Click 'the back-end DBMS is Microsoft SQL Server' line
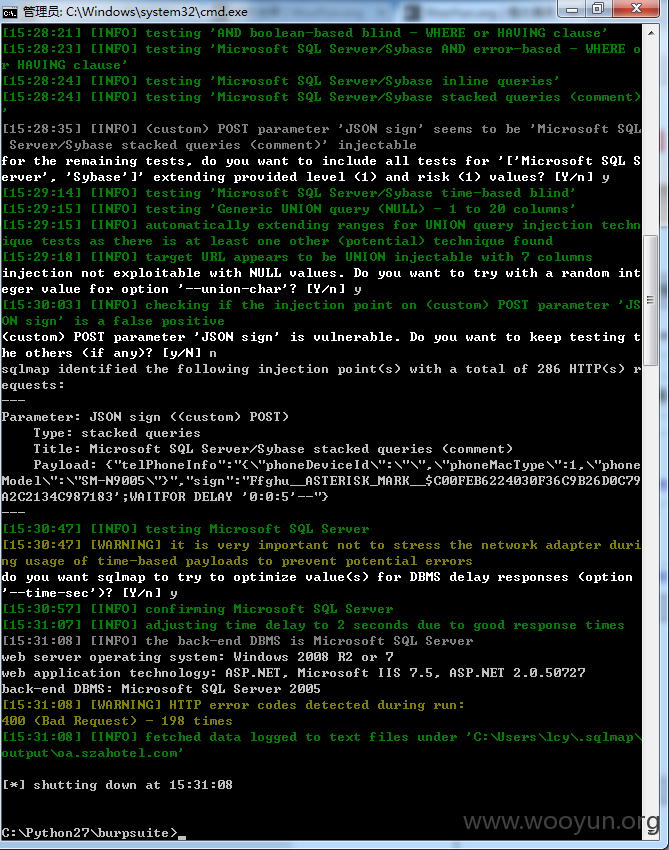The width and height of the screenshot is (669, 850). pos(237,641)
